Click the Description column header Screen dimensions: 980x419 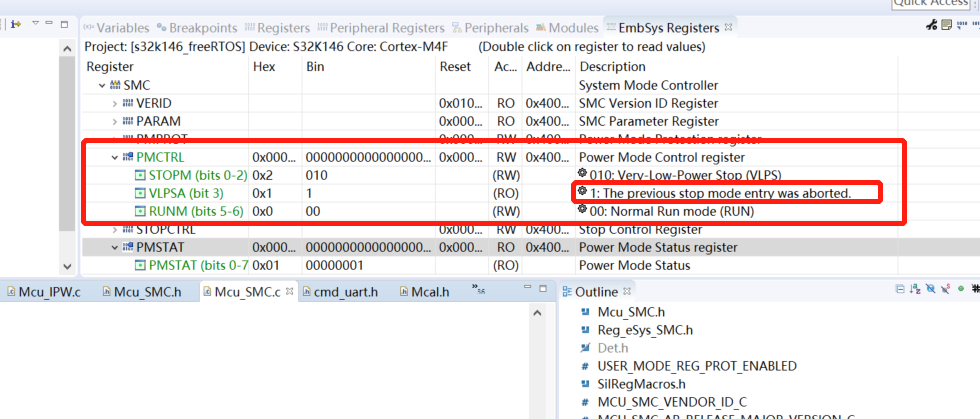pos(612,66)
